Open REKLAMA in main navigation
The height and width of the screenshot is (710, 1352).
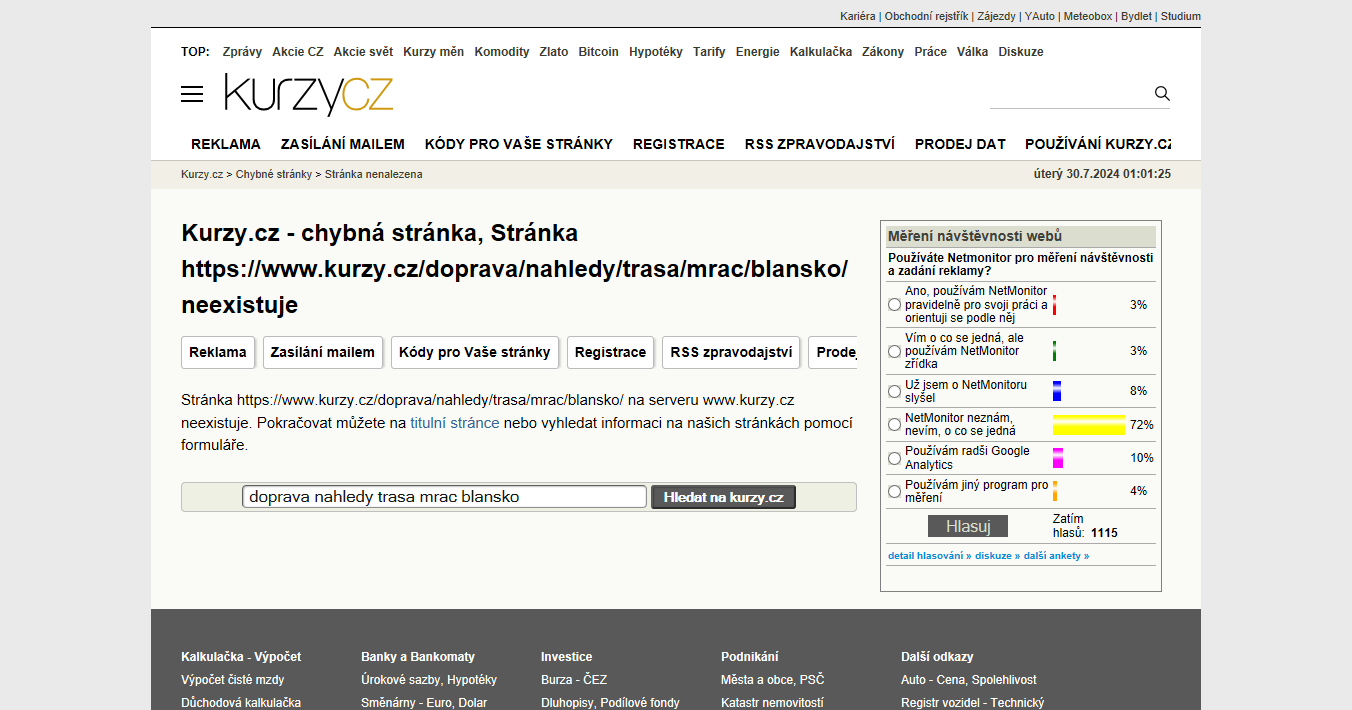pos(226,144)
